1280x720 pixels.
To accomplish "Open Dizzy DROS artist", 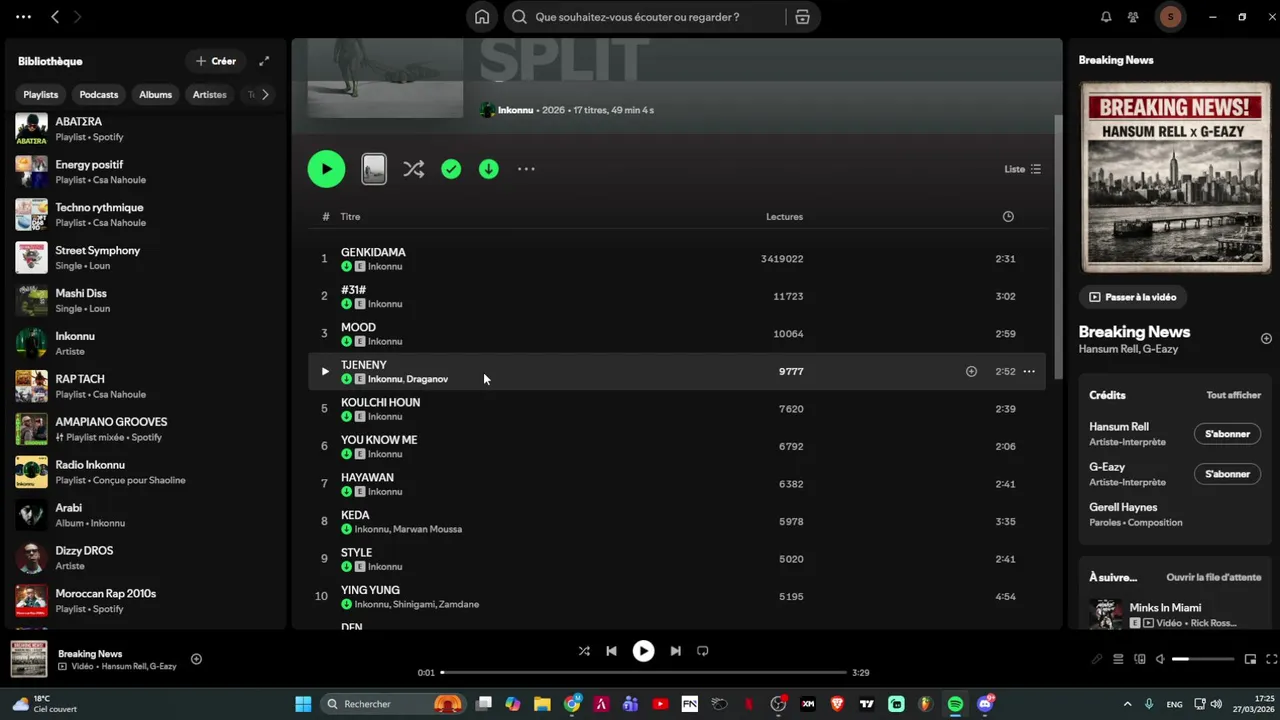I will 145,558.
